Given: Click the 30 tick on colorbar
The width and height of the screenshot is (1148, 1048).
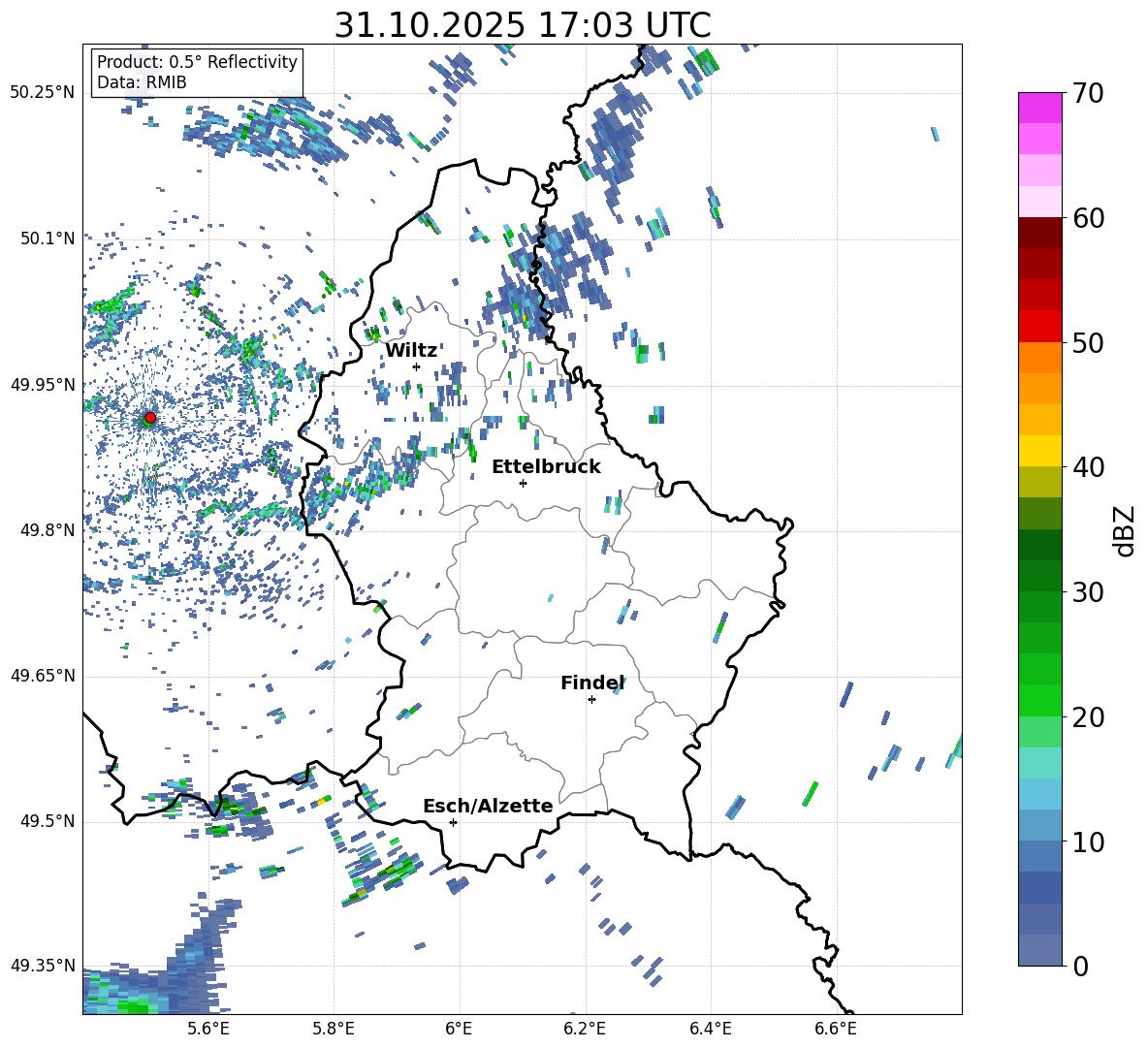Looking at the screenshot, I should tap(1088, 592).
